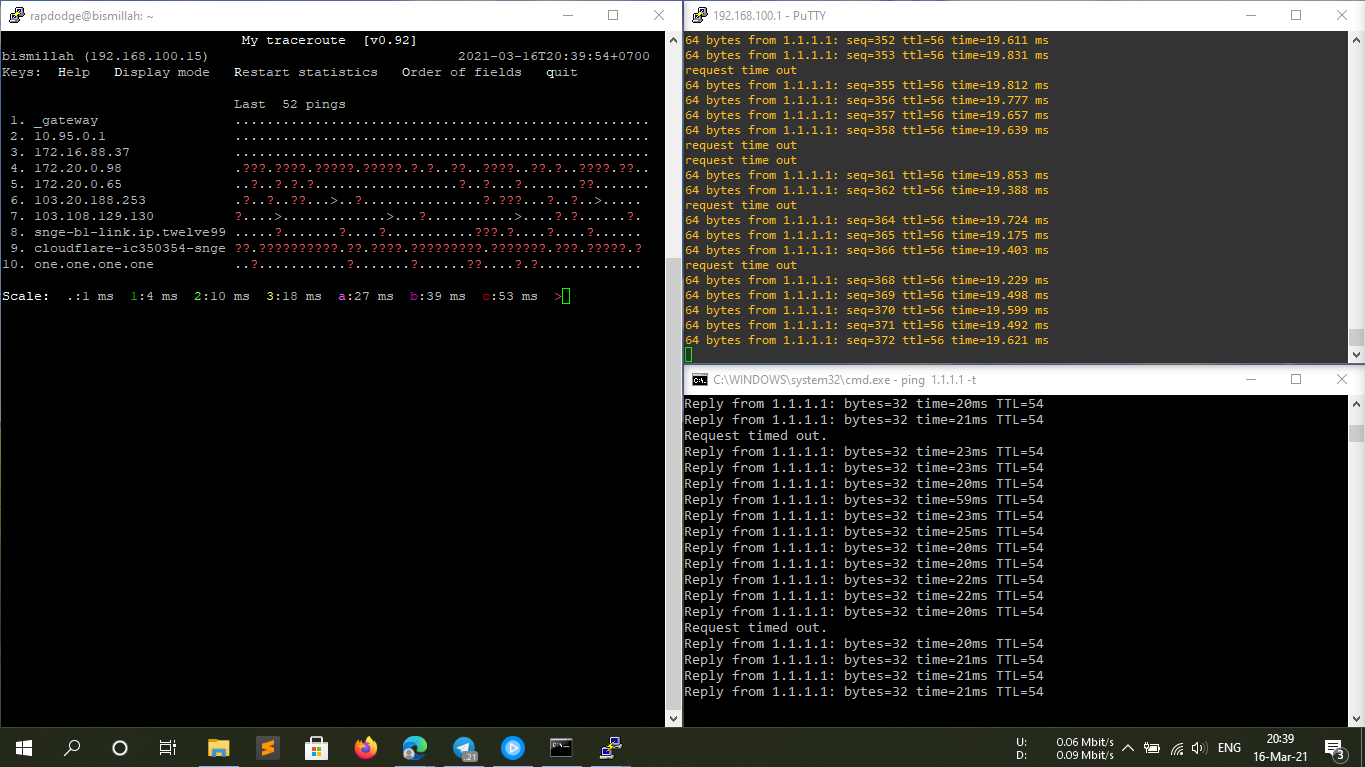The width and height of the screenshot is (1365, 767).
Task: Click the scroll-up arrow in the cmd.exe window
Action: (1356, 402)
